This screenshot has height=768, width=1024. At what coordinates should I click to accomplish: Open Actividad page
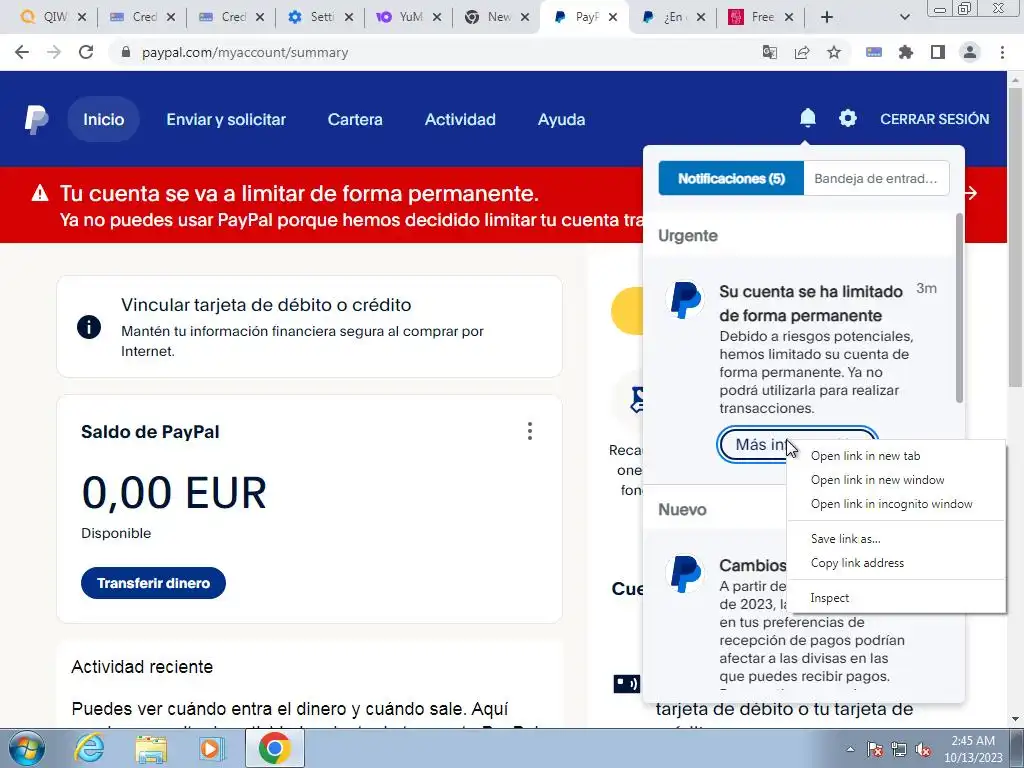tap(460, 120)
